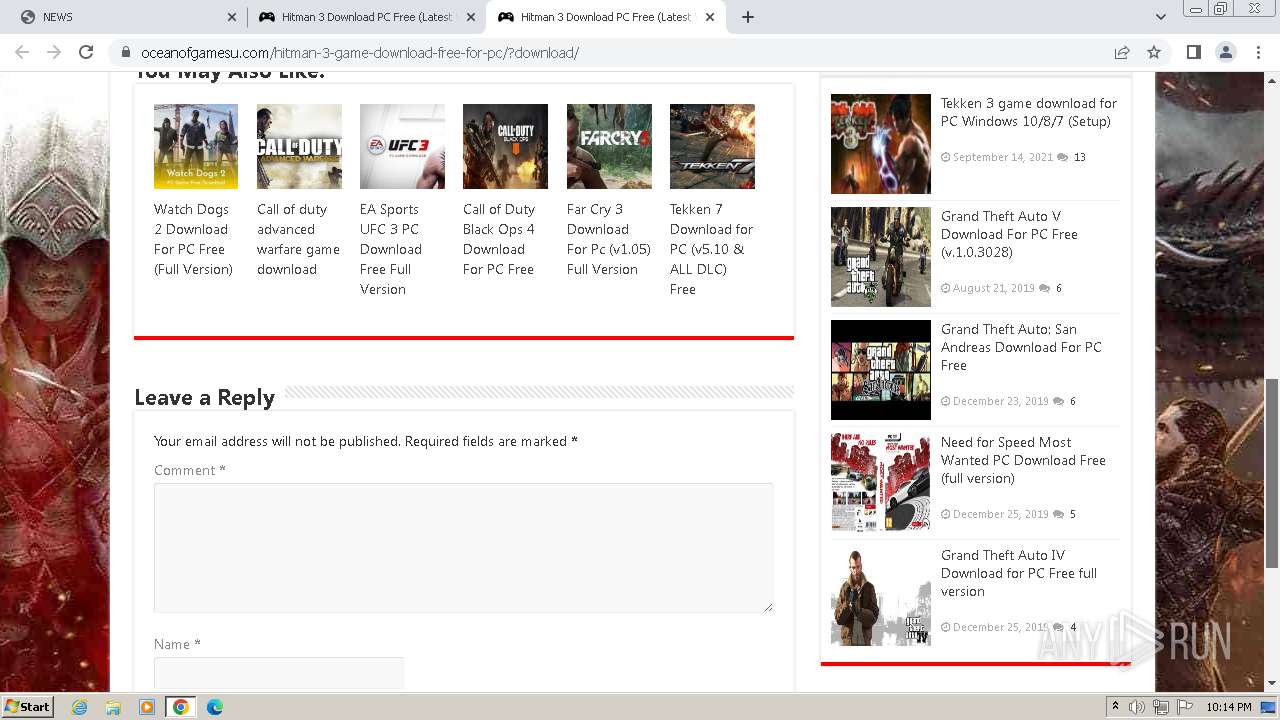The image size is (1280, 720).
Task: Open Need for Speed Most Wanted link
Action: coord(1023,460)
